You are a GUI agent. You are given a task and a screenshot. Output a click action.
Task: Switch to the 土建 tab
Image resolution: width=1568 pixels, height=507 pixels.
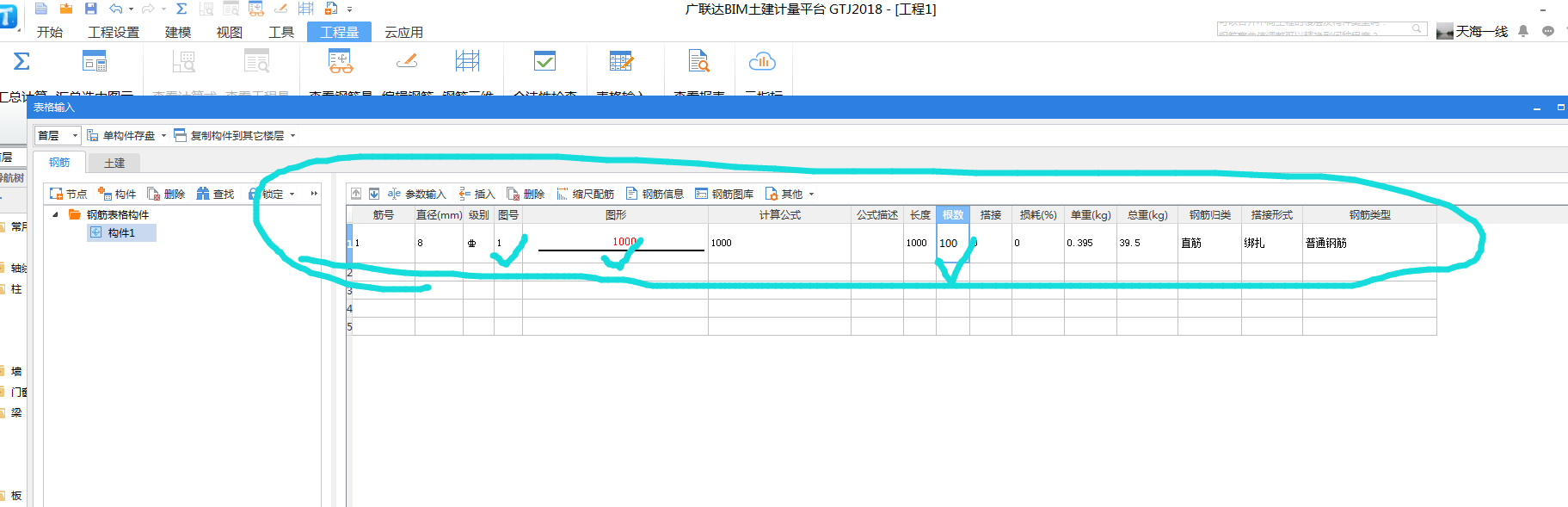point(114,163)
